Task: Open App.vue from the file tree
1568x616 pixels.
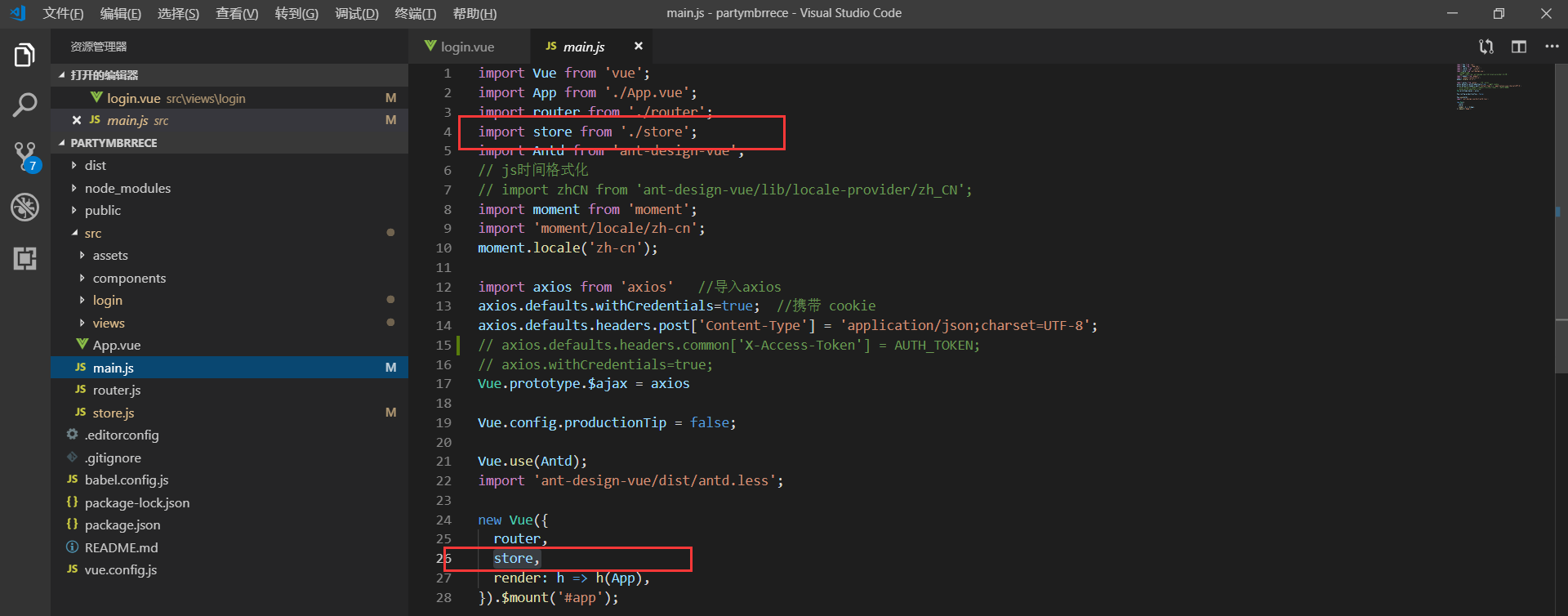Action: [x=229, y=345]
